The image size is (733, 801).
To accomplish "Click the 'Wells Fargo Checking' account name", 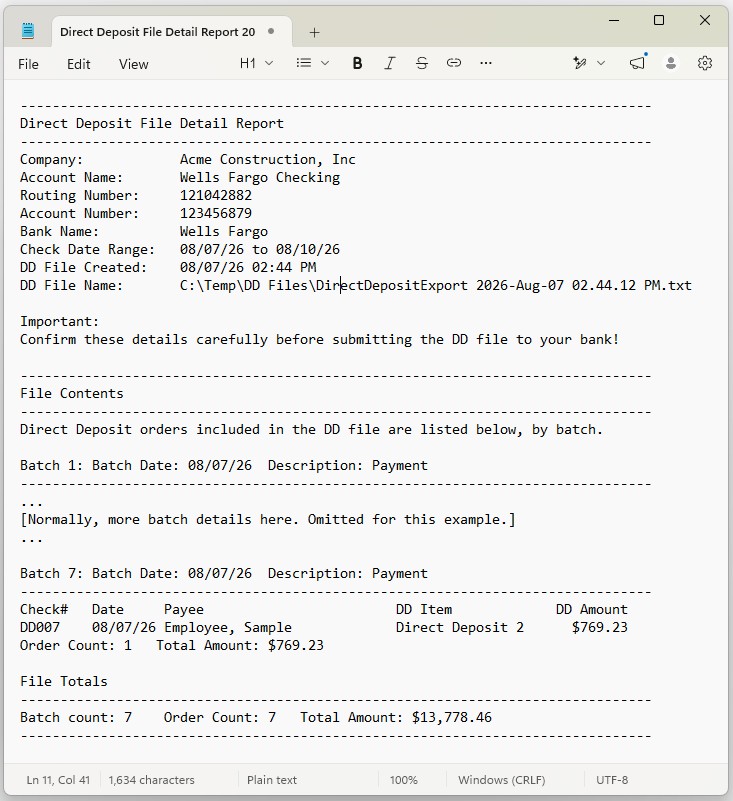I will tap(259, 177).
